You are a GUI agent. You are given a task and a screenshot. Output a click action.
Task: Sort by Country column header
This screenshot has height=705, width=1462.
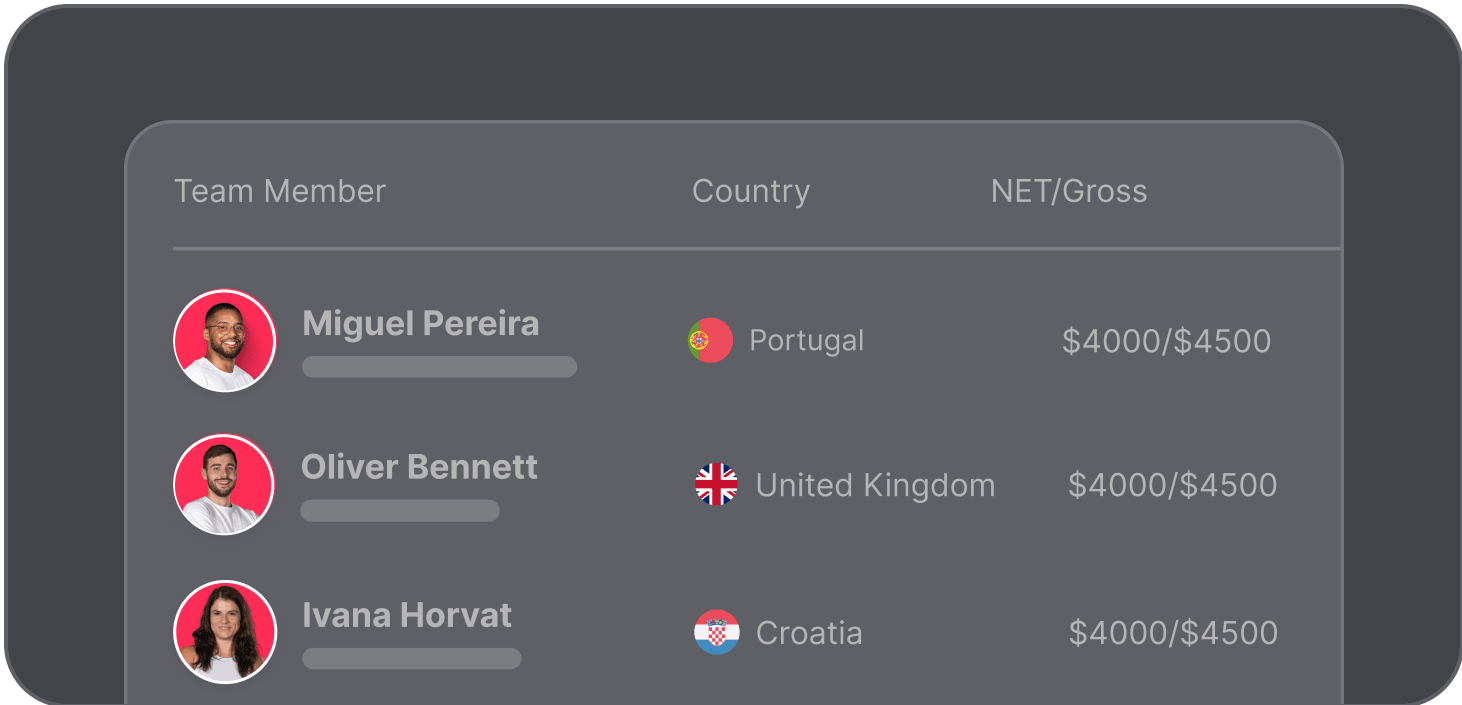750,191
